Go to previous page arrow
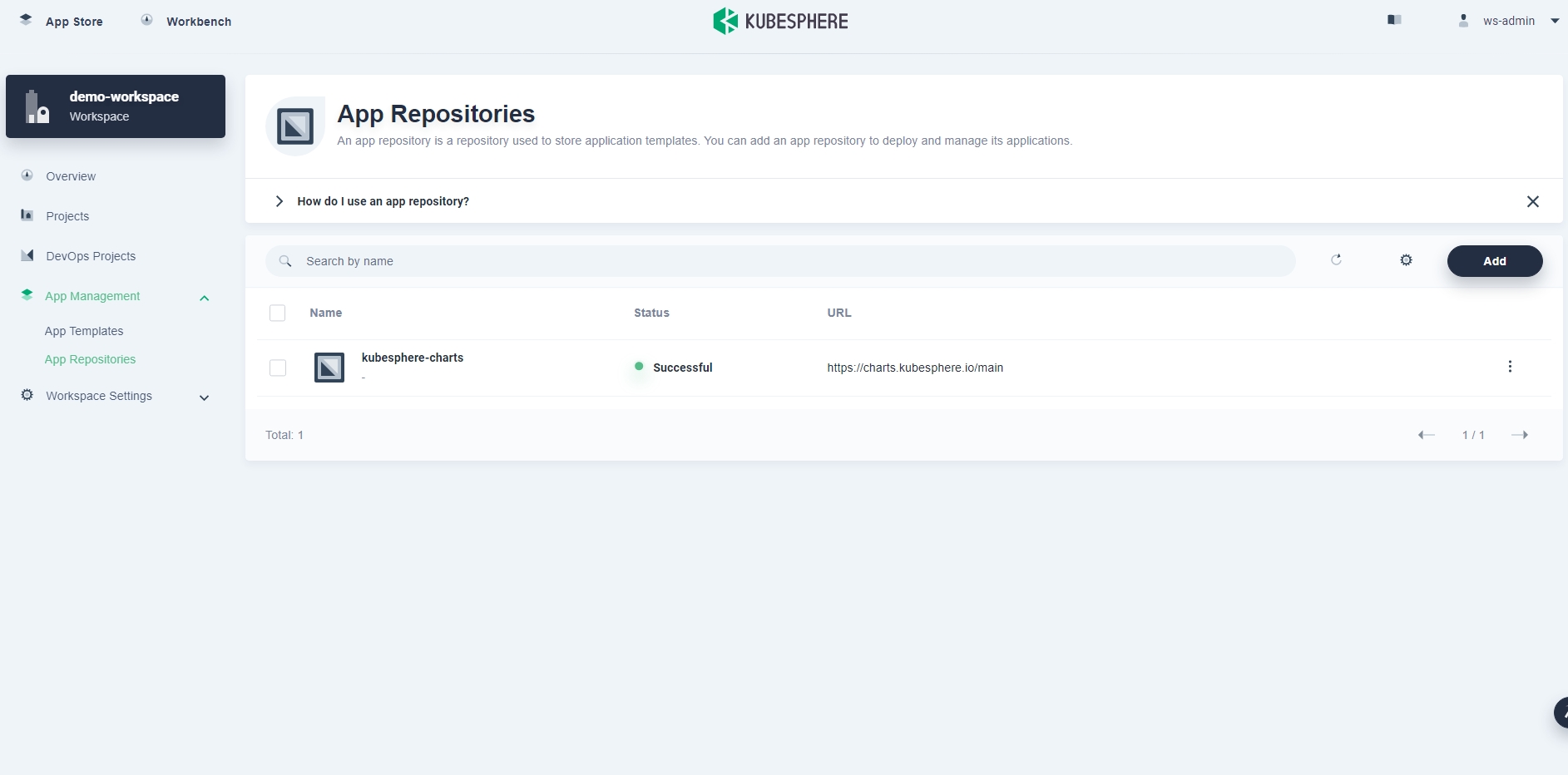The height and width of the screenshot is (775, 1568). 1427,435
